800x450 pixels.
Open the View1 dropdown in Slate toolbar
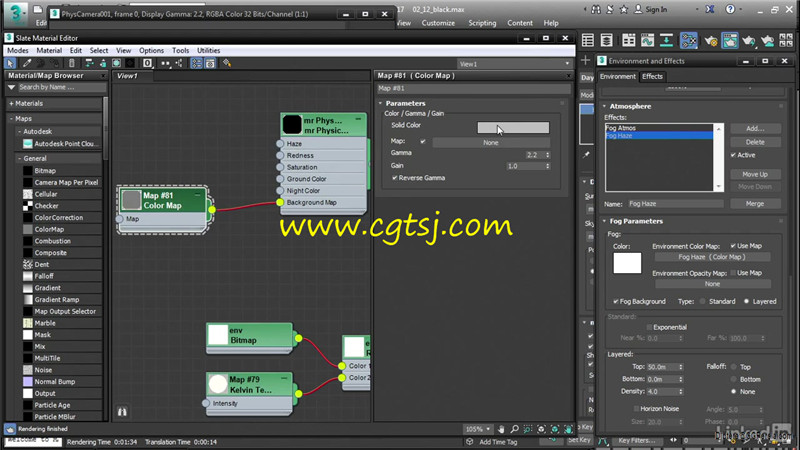coord(514,64)
